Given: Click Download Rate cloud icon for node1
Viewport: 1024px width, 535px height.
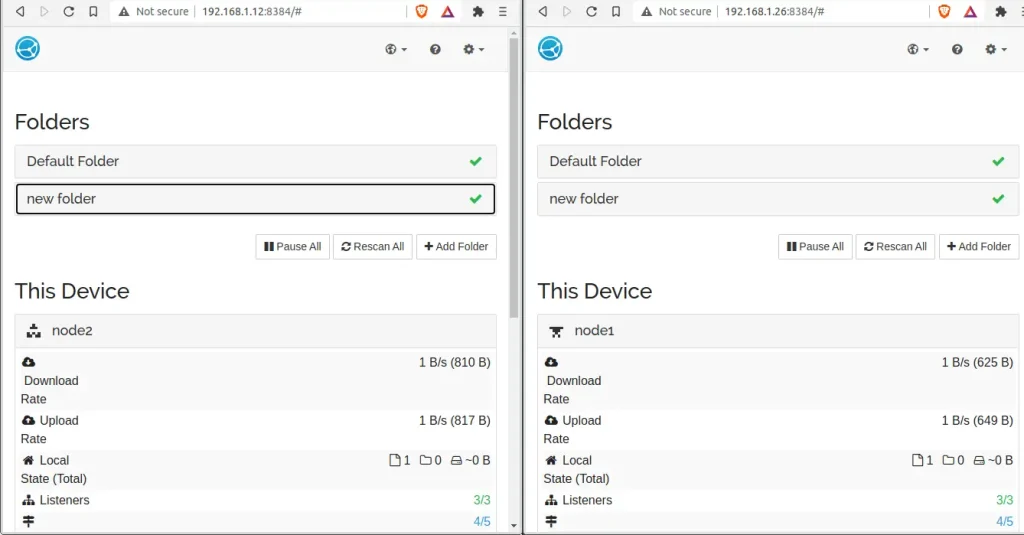Looking at the screenshot, I should [551, 362].
